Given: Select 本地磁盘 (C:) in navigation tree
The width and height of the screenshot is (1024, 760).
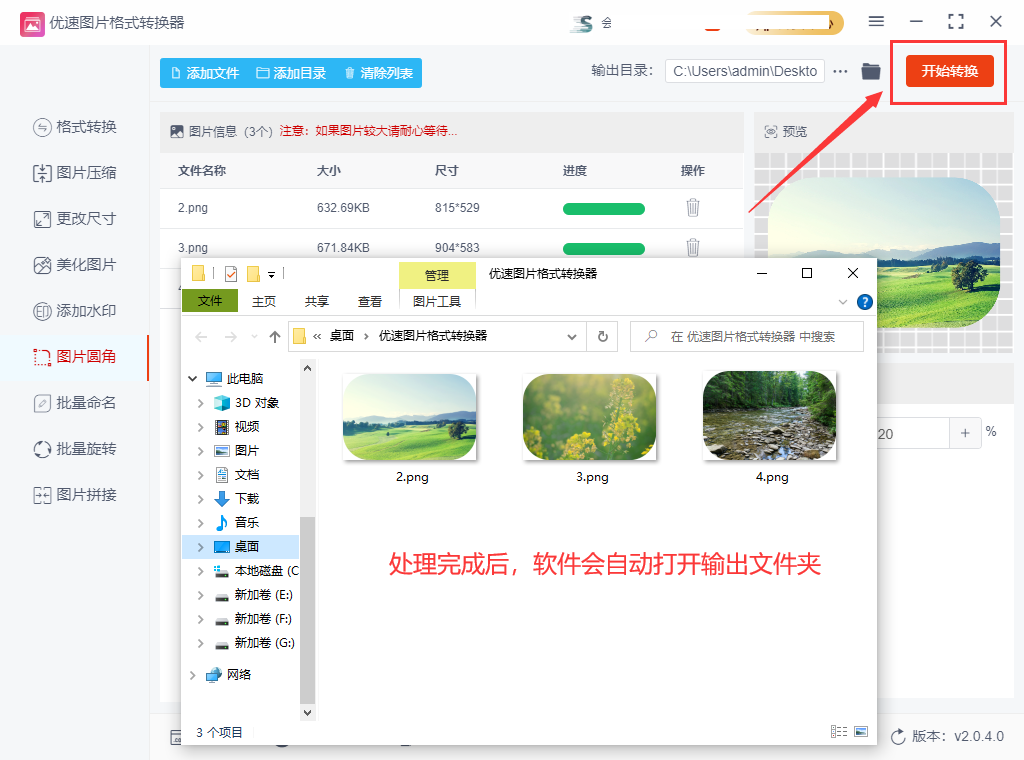Looking at the screenshot, I should (x=256, y=571).
